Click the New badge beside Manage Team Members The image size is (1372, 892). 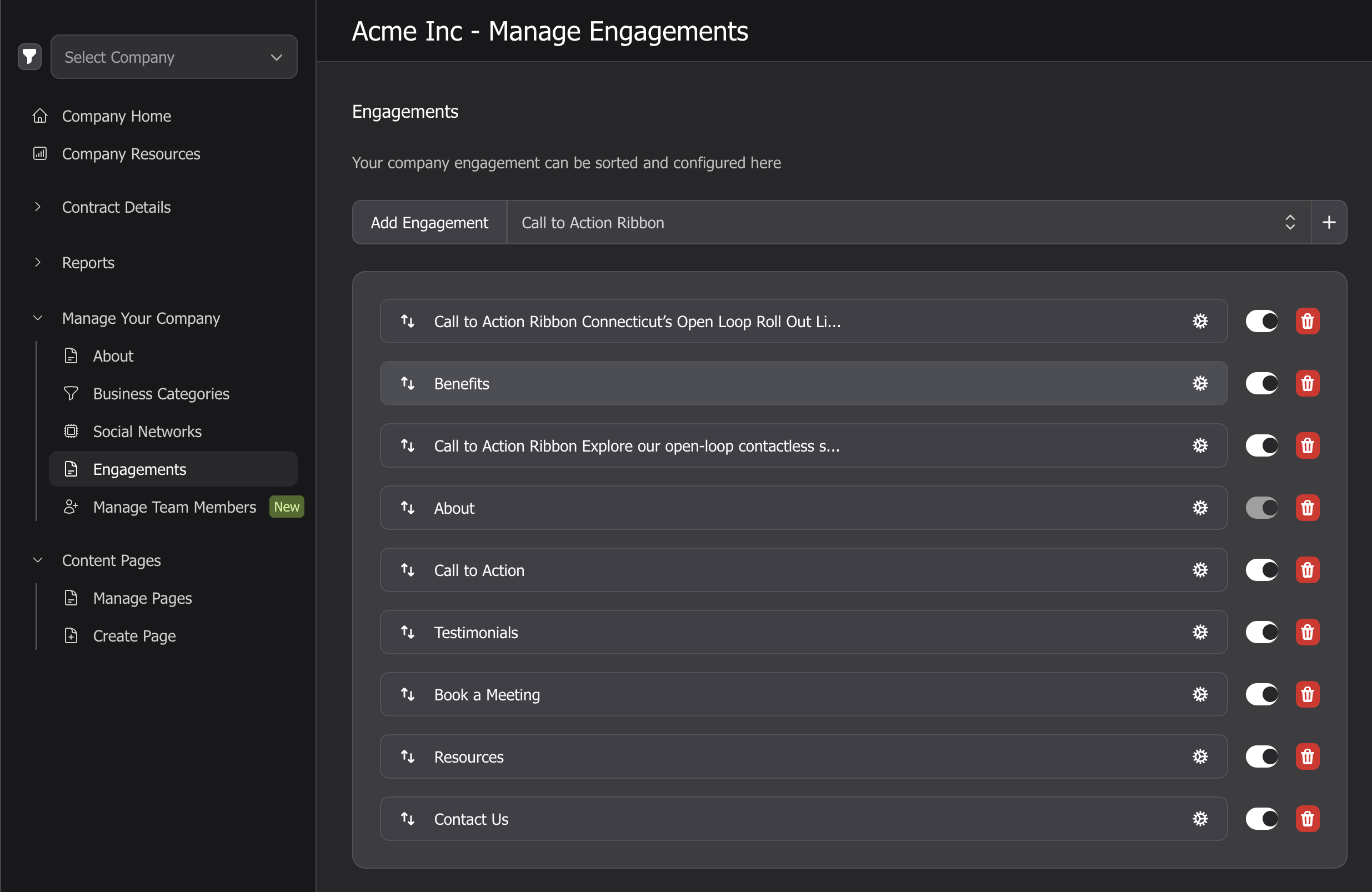point(287,507)
